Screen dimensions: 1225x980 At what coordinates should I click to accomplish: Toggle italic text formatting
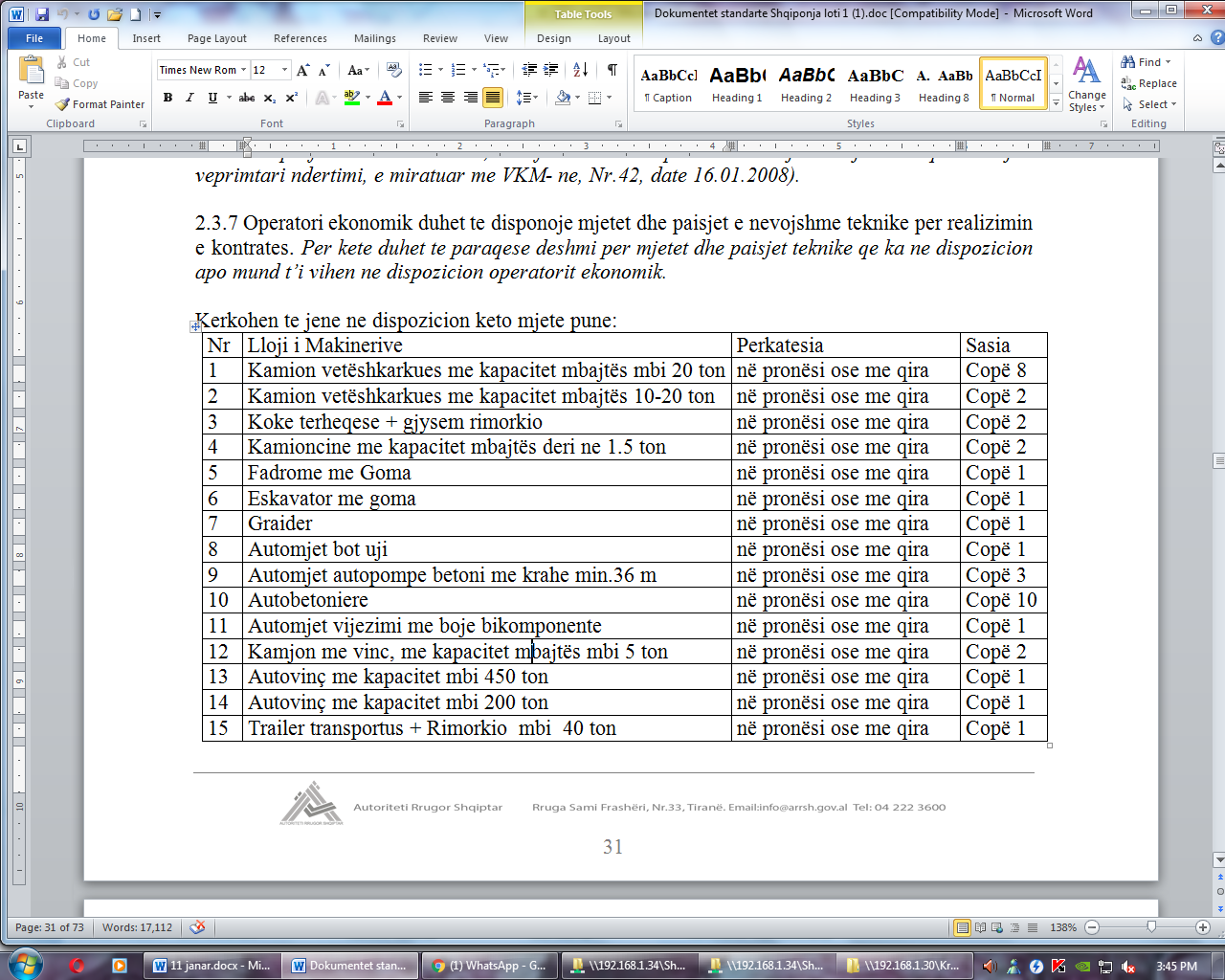point(189,98)
